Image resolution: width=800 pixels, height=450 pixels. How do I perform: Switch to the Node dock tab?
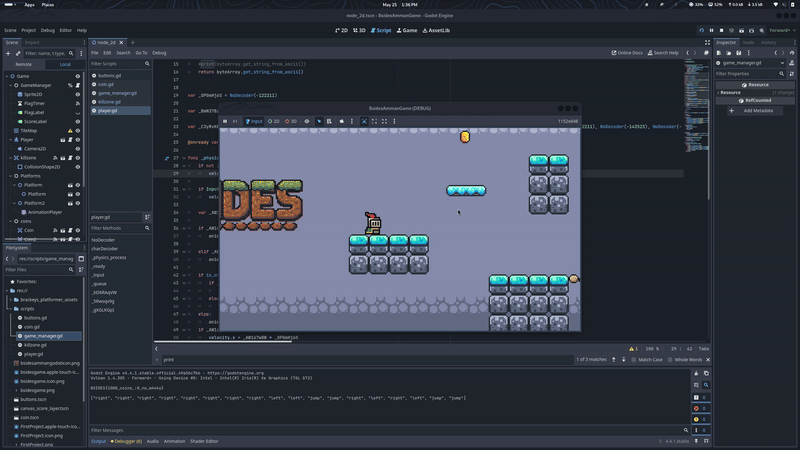pos(748,43)
